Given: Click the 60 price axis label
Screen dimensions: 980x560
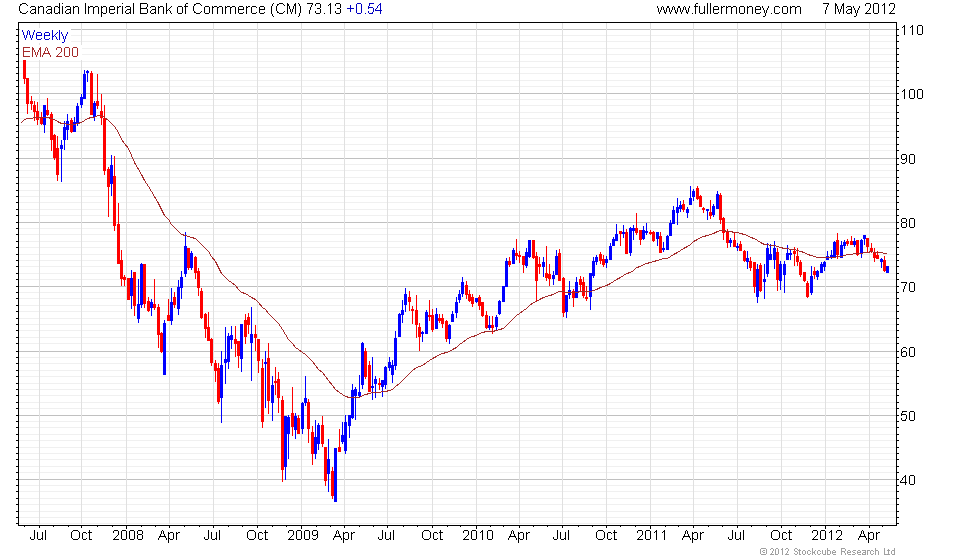Looking at the screenshot, I should point(908,352).
